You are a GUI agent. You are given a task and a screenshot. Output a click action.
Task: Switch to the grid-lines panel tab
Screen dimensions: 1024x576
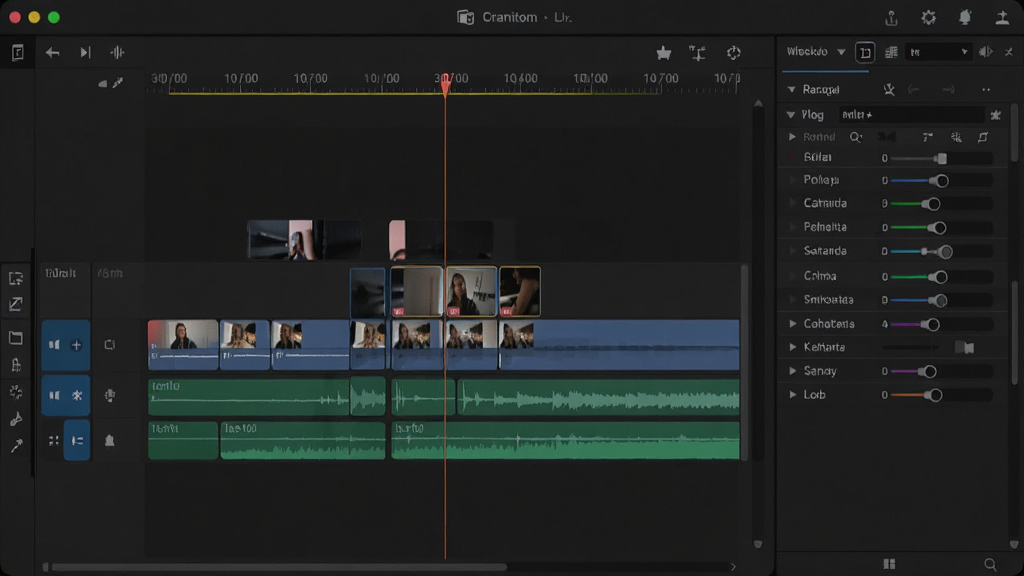click(x=891, y=52)
